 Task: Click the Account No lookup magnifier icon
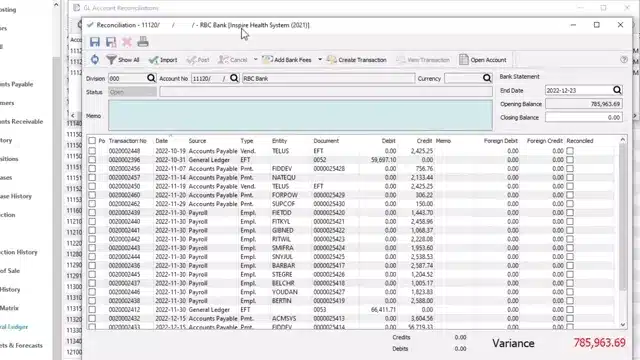coord(234,78)
